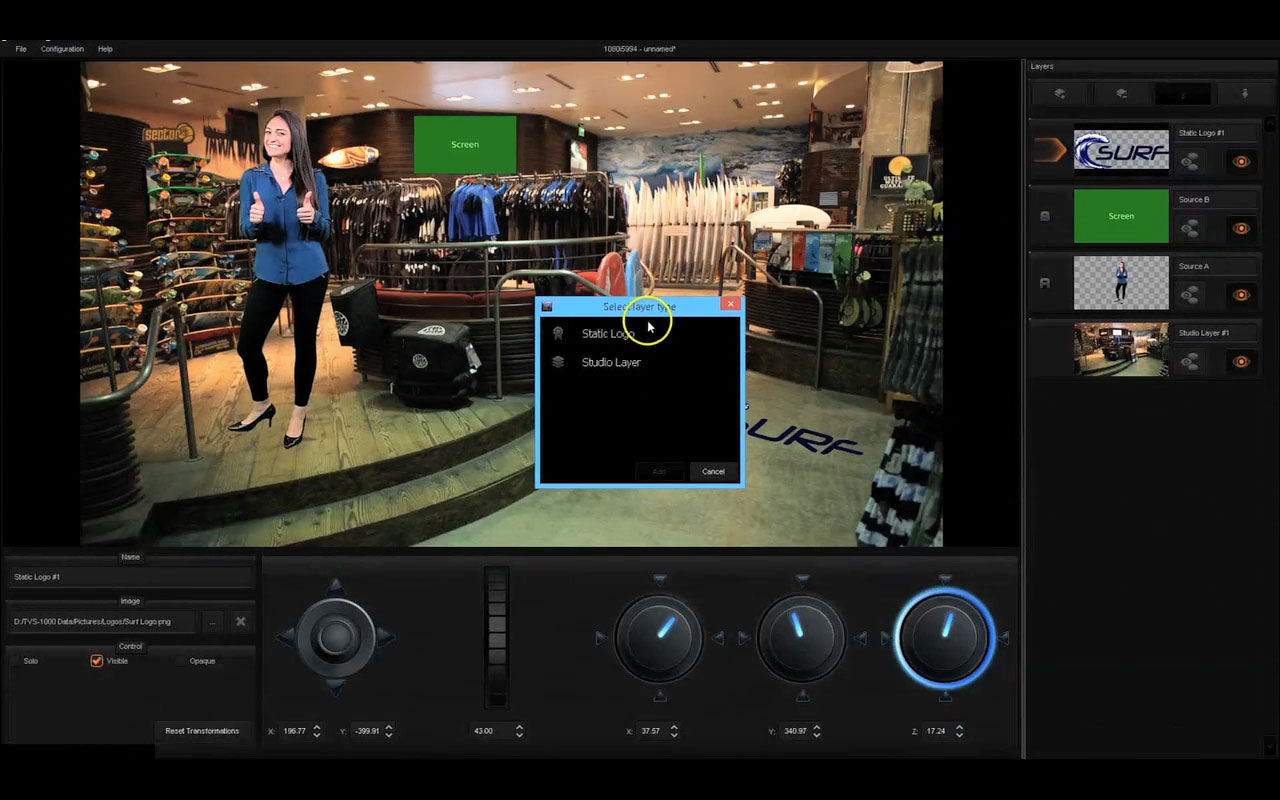Image resolution: width=1280 pixels, height=800 pixels.
Task: Click the remove layer icon in Layers toolbar
Action: pos(1121,93)
